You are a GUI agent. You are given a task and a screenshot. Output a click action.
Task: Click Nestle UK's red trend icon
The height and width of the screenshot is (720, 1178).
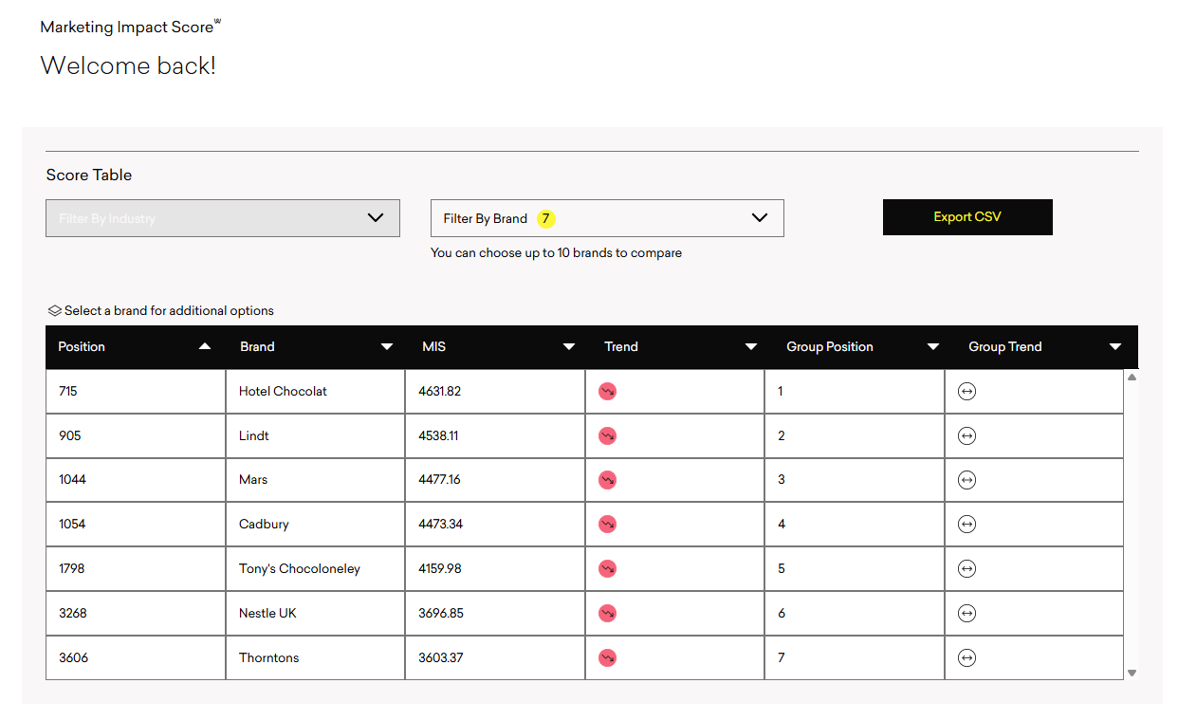click(x=607, y=613)
